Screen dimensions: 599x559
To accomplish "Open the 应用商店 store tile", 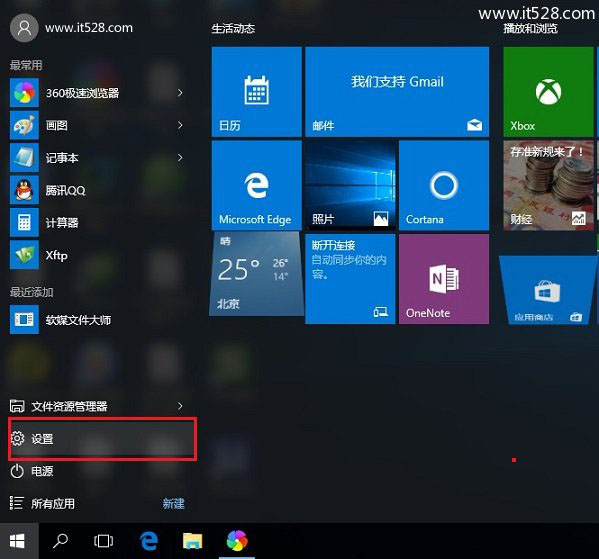I will 548,290.
